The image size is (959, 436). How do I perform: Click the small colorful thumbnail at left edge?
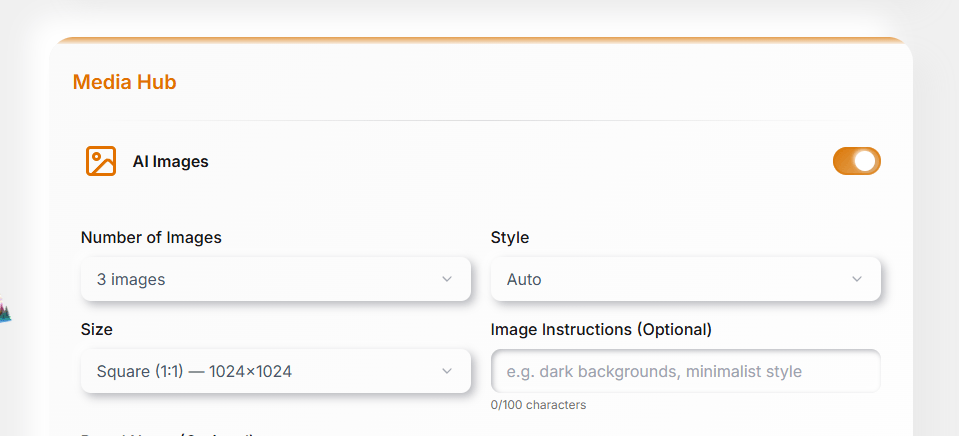click(x=5, y=310)
